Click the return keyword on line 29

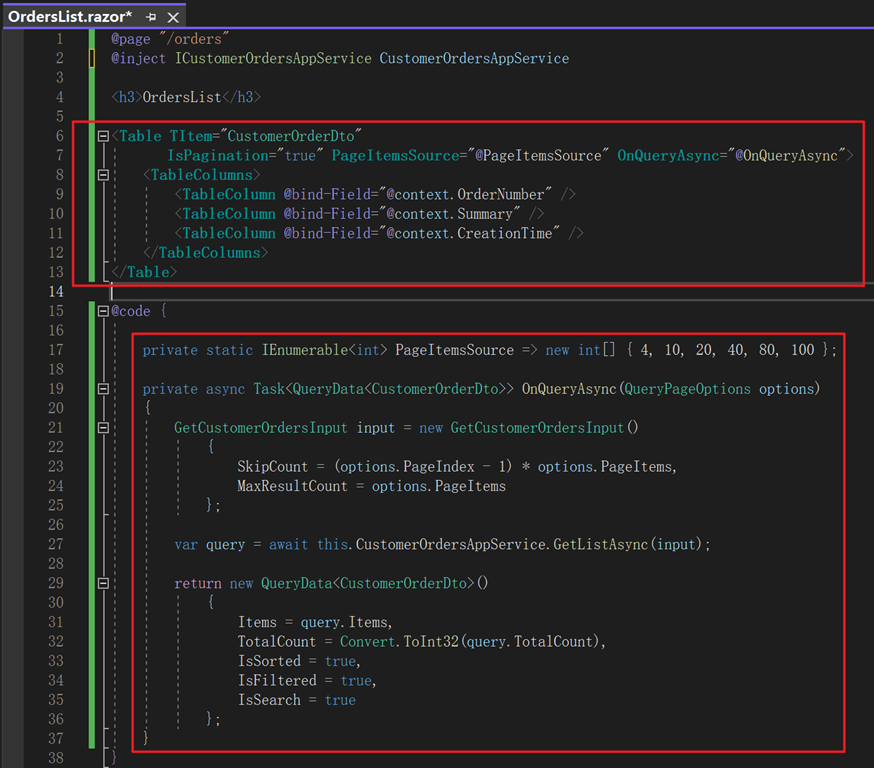(198, 584)
